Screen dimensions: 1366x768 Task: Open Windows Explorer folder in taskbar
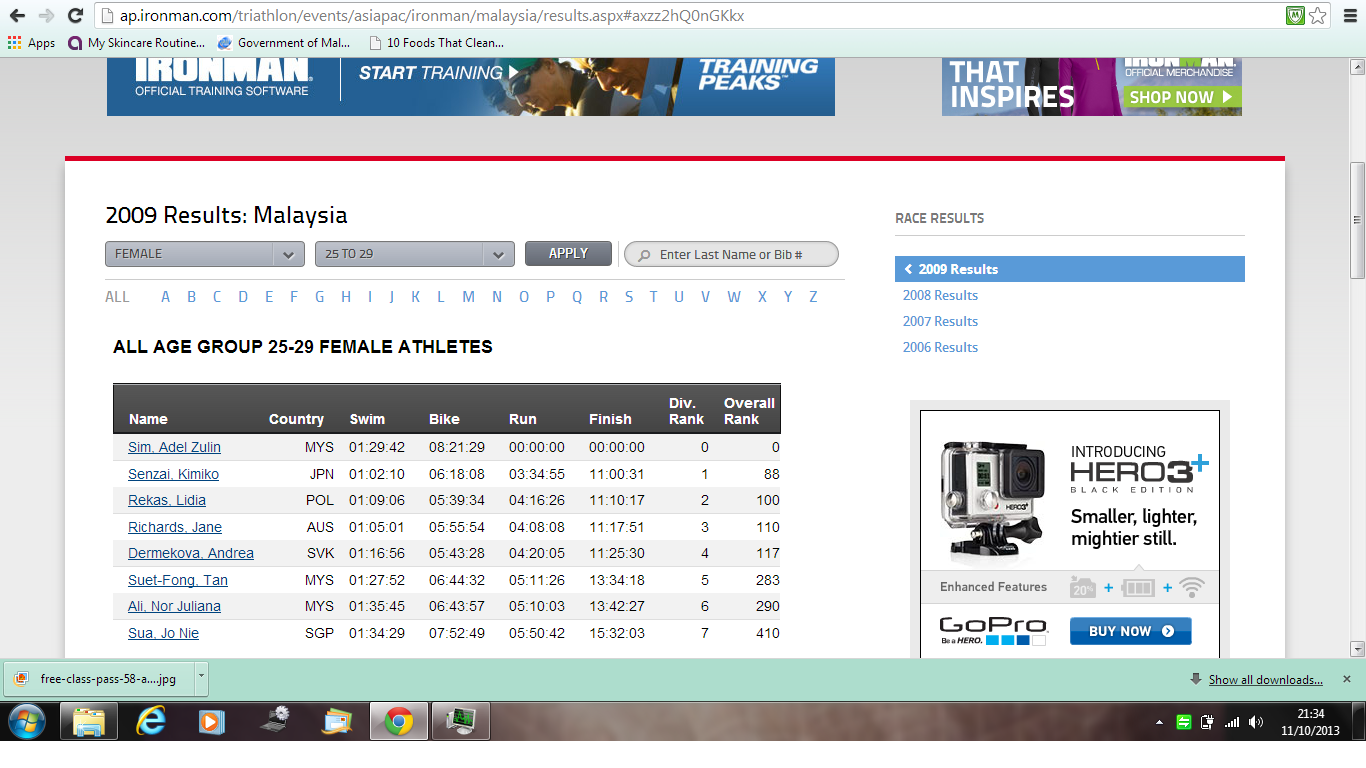(x=89, y=721)
